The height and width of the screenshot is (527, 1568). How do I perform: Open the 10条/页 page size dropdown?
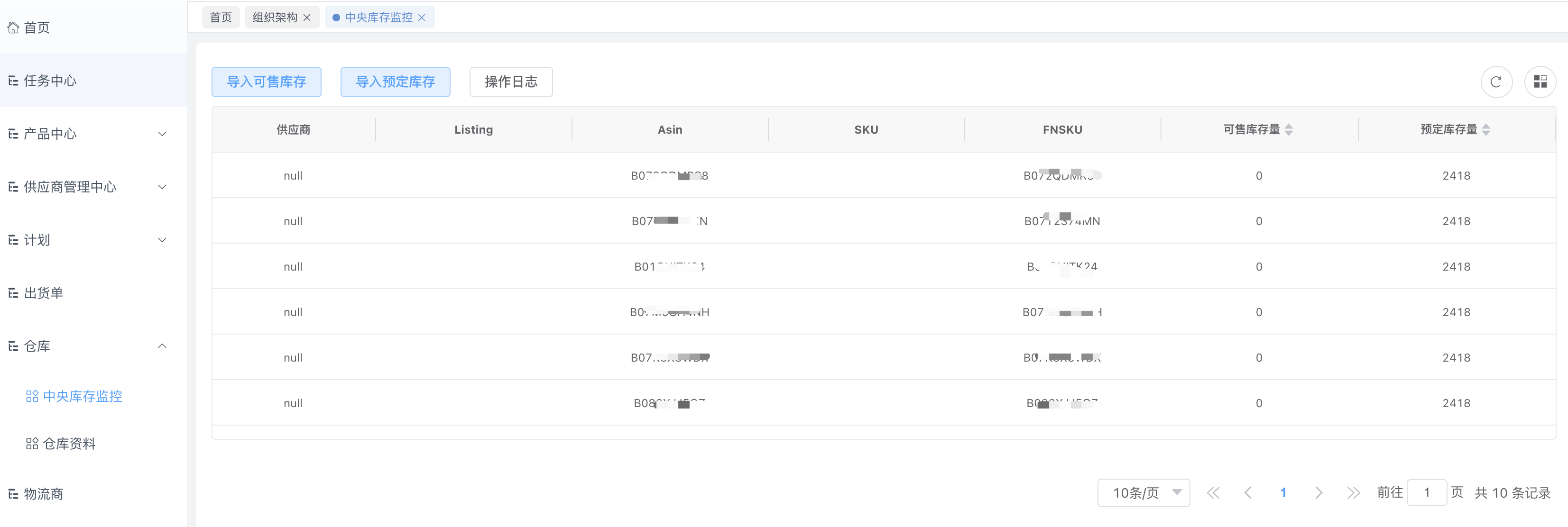pyautogui.click(x=1144, y=492)
